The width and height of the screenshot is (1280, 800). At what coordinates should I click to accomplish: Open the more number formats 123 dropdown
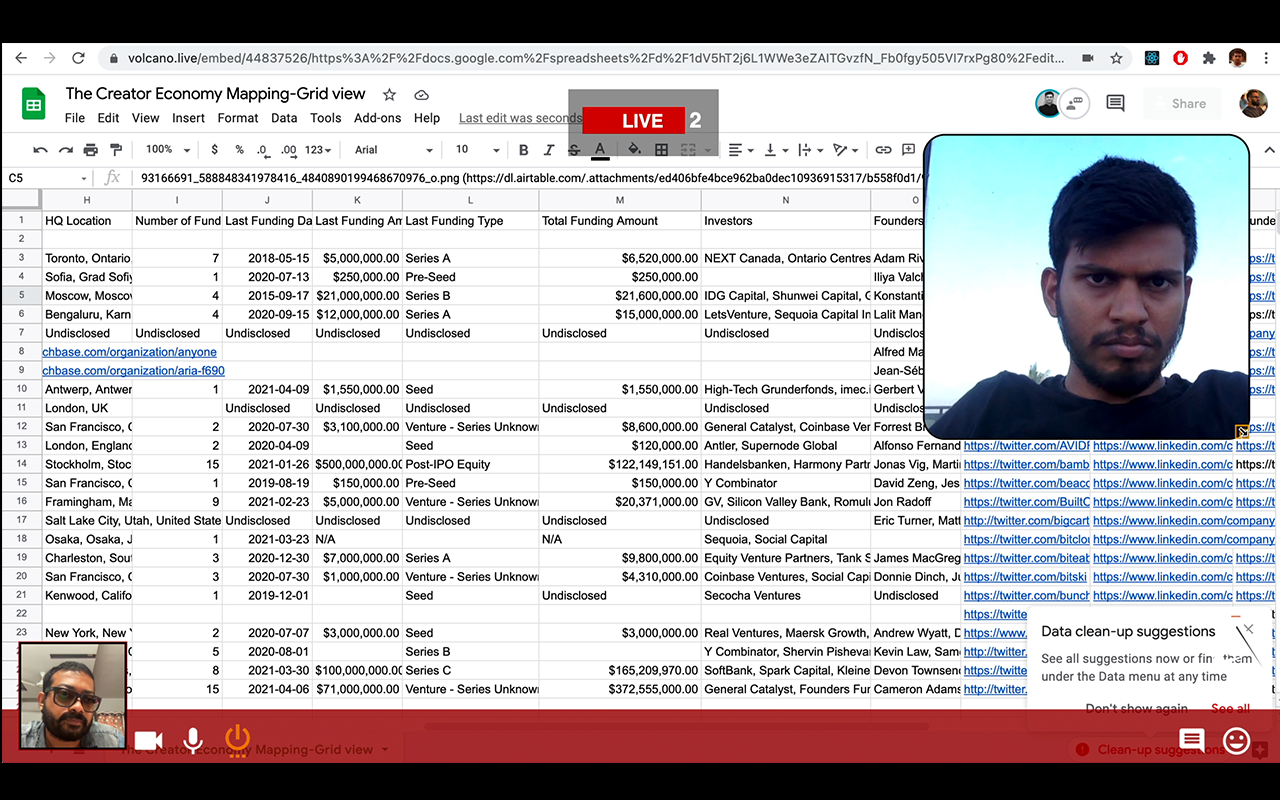(x=319, y=150)
